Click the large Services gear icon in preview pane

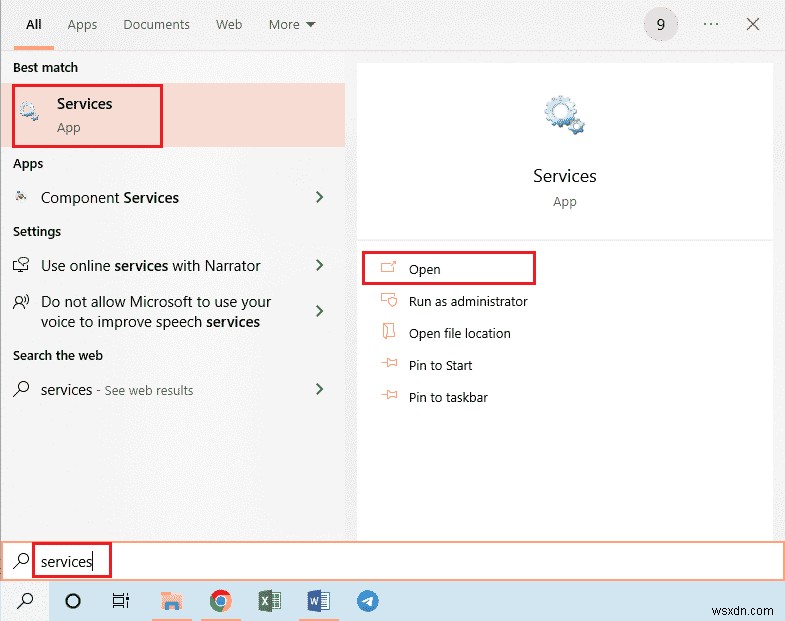[x=564, y=115]
